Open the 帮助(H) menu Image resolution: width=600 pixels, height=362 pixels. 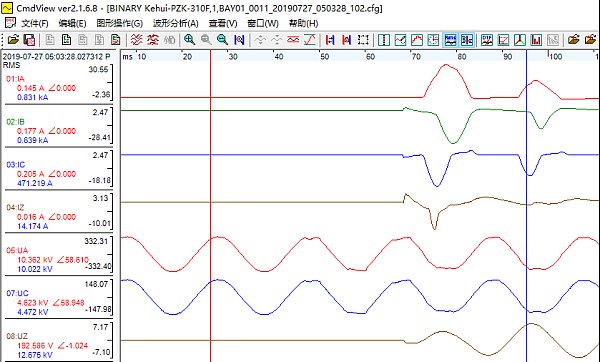pos(303,23)
